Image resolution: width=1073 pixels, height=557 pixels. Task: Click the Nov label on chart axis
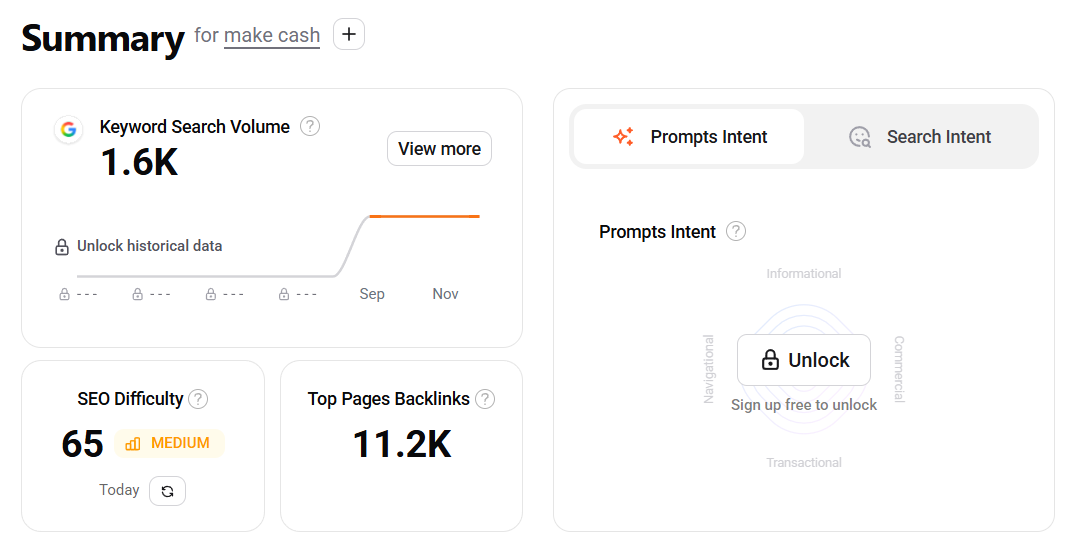click(x=445, y=294)
